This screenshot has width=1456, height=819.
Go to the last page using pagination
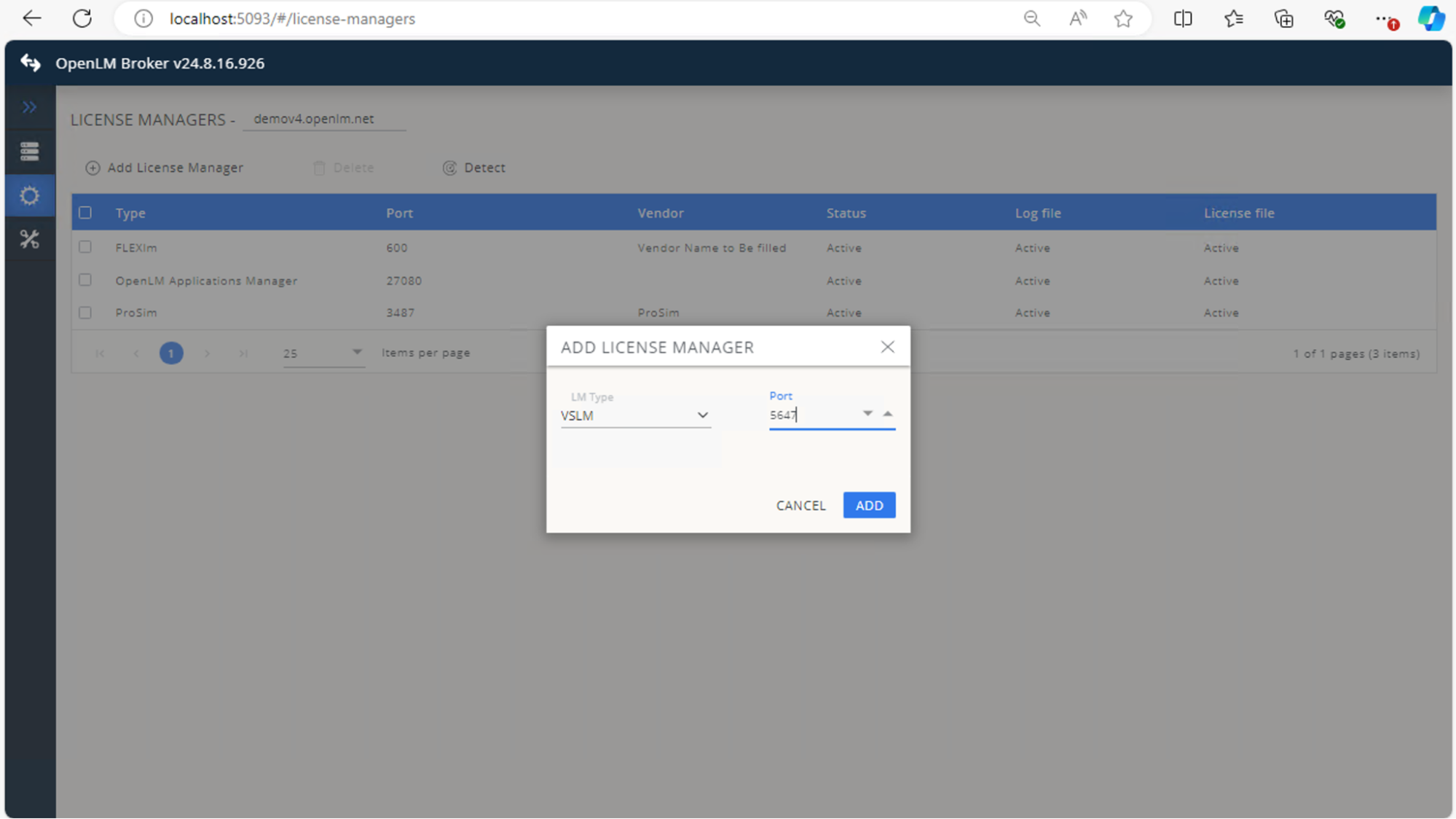point(243,353)
